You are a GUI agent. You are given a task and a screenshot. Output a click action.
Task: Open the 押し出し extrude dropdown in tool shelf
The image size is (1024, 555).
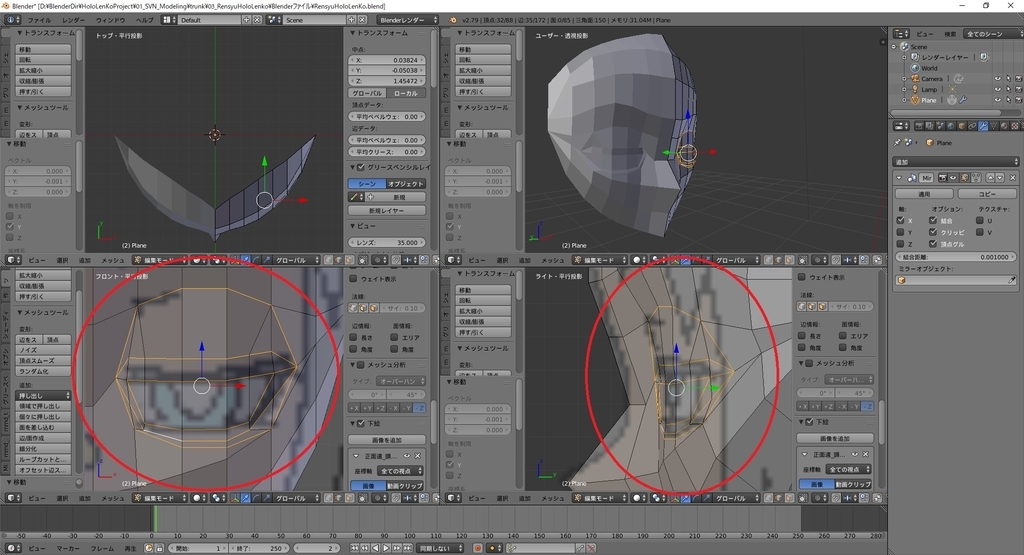coord(44,396)
